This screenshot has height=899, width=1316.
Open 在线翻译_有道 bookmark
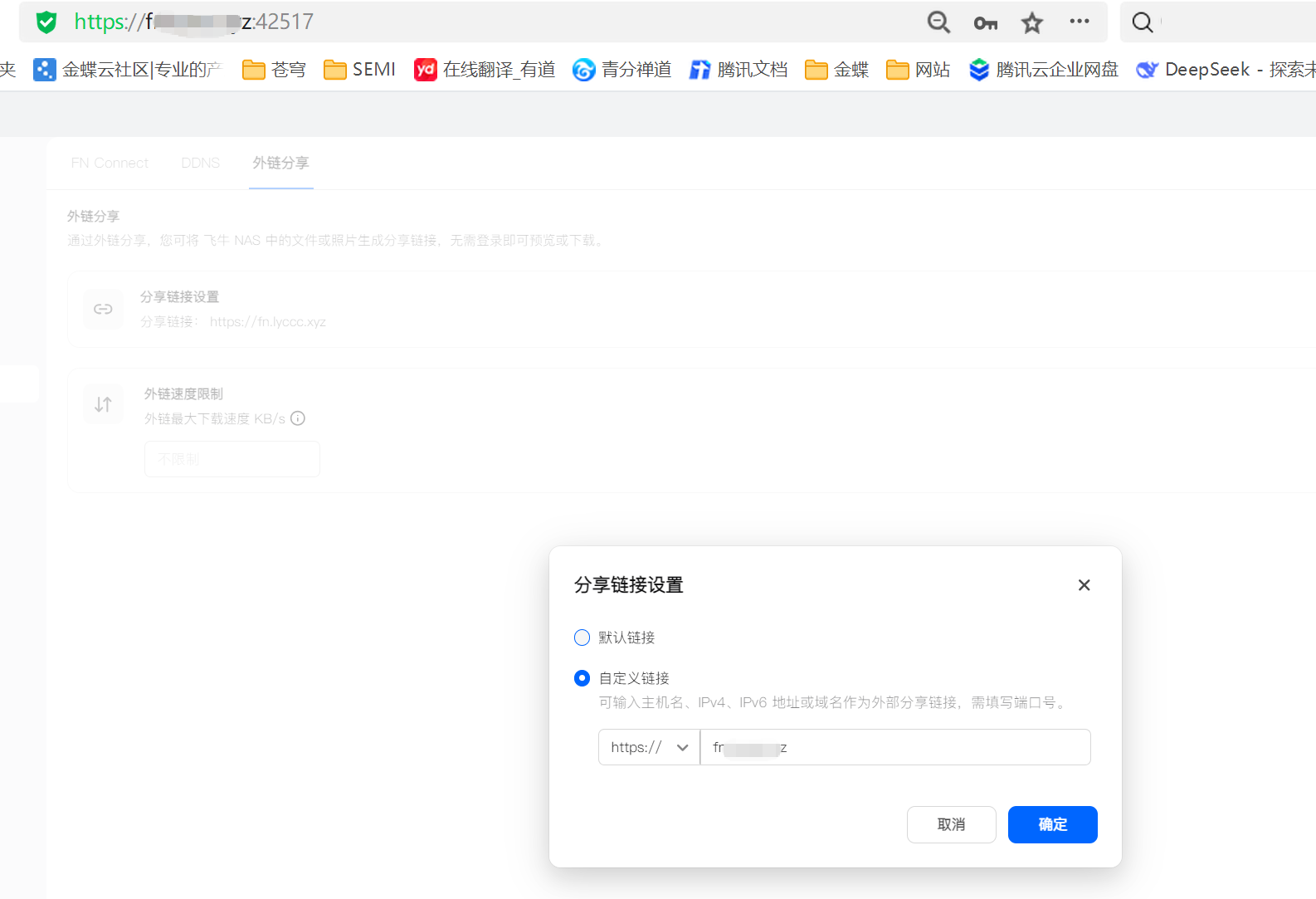485,70
